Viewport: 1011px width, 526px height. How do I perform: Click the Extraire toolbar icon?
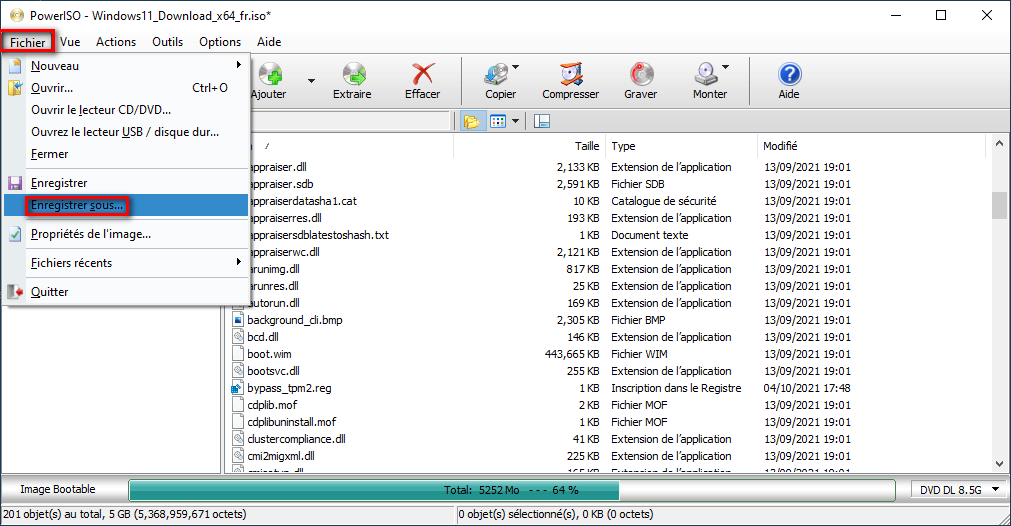click(352, 76)
